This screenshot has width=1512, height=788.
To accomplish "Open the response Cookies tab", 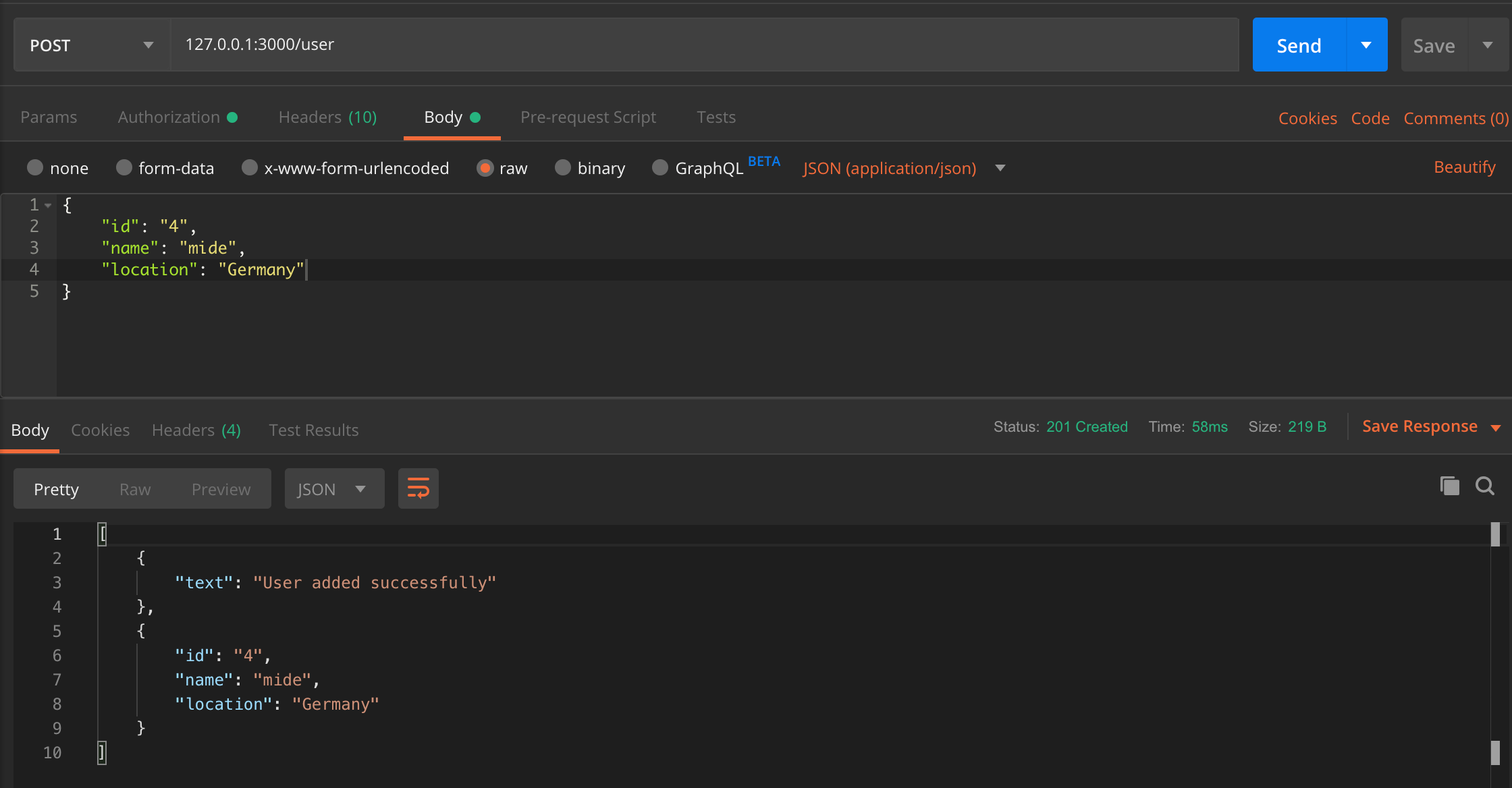I will coord(100,430).
